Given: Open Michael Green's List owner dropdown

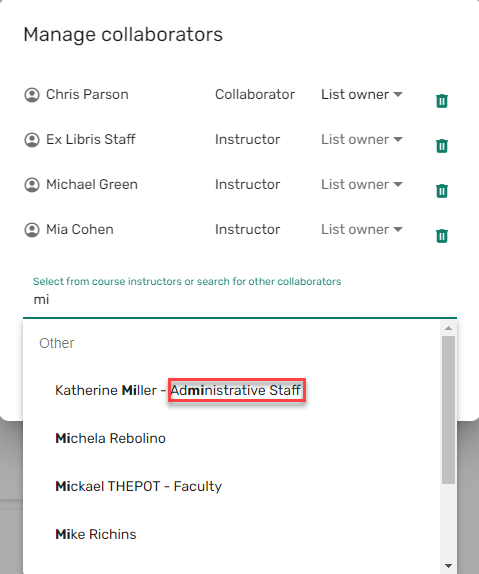Looking at the screenshot, I should pos(362,184).
